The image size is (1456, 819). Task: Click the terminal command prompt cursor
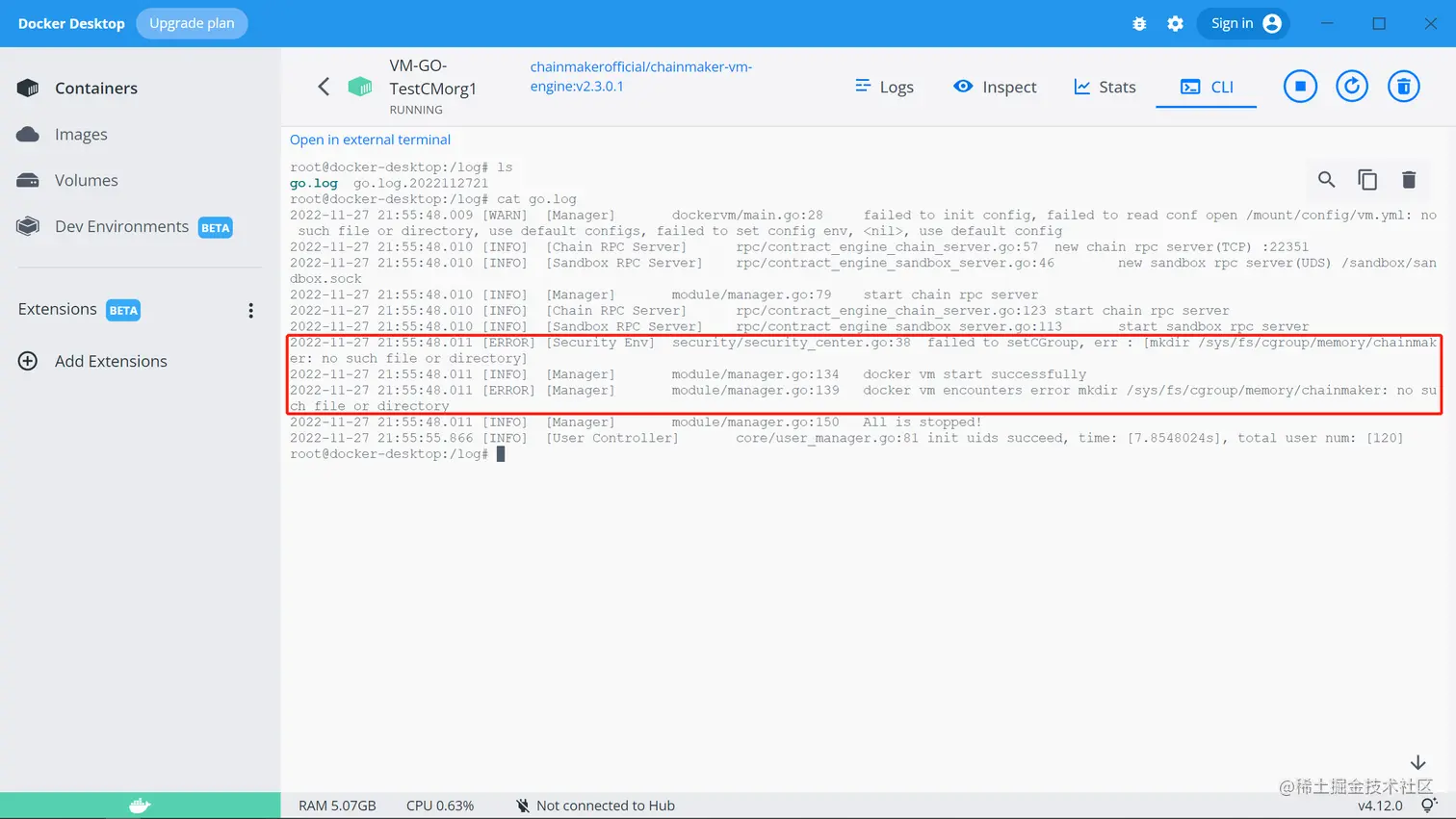[501, 454]
